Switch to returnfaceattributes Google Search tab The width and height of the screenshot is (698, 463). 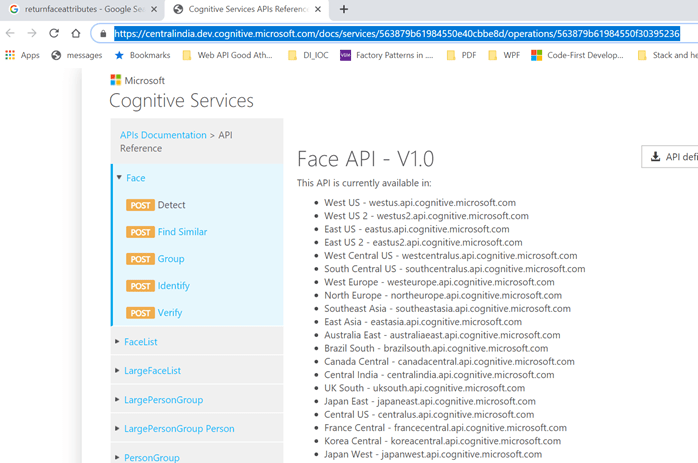click(x=80, y=9)
